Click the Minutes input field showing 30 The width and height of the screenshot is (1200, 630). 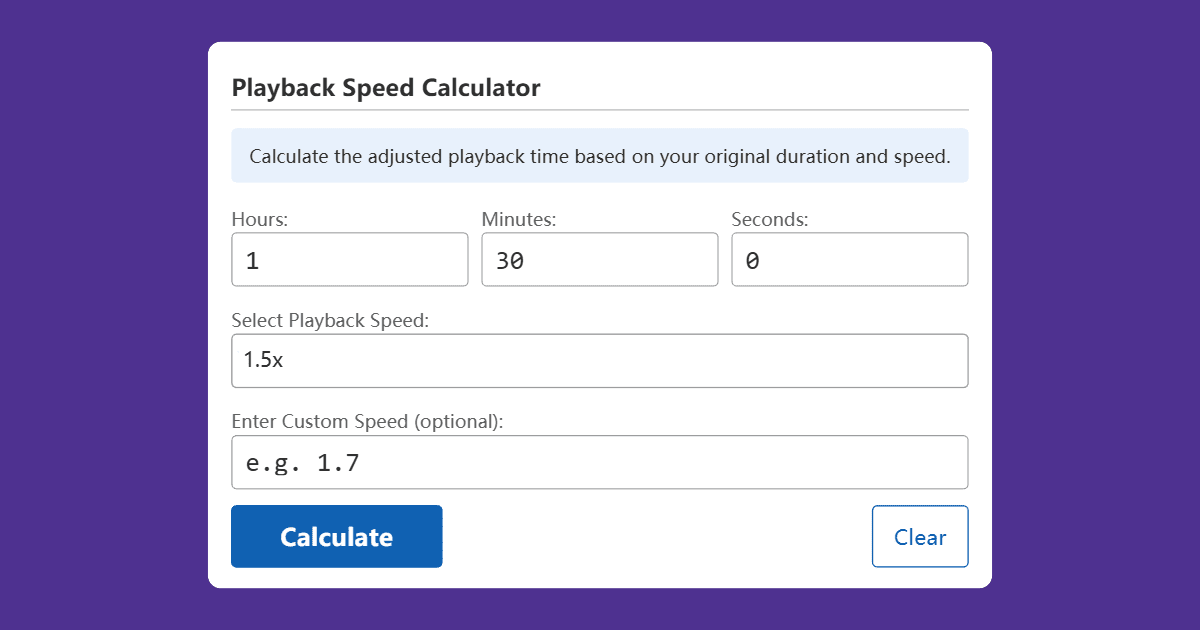click(600, 259)
